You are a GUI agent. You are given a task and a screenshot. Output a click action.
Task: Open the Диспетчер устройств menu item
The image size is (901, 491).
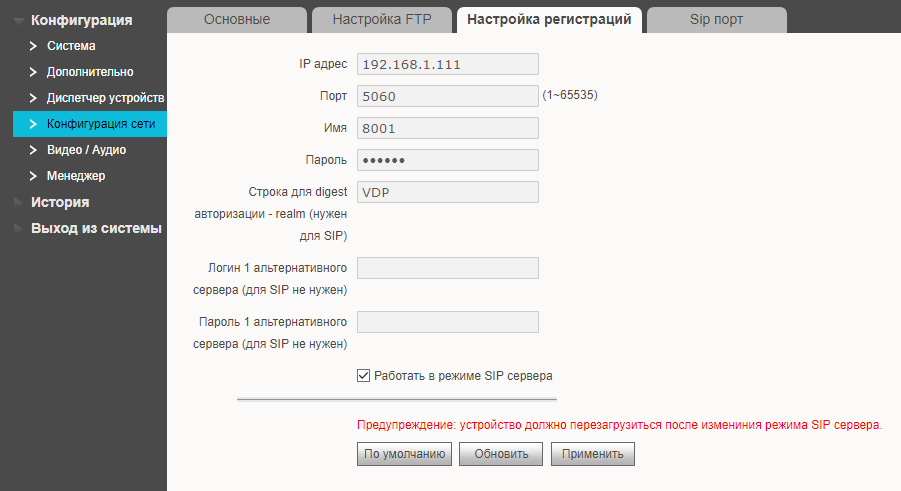[106, 98]
